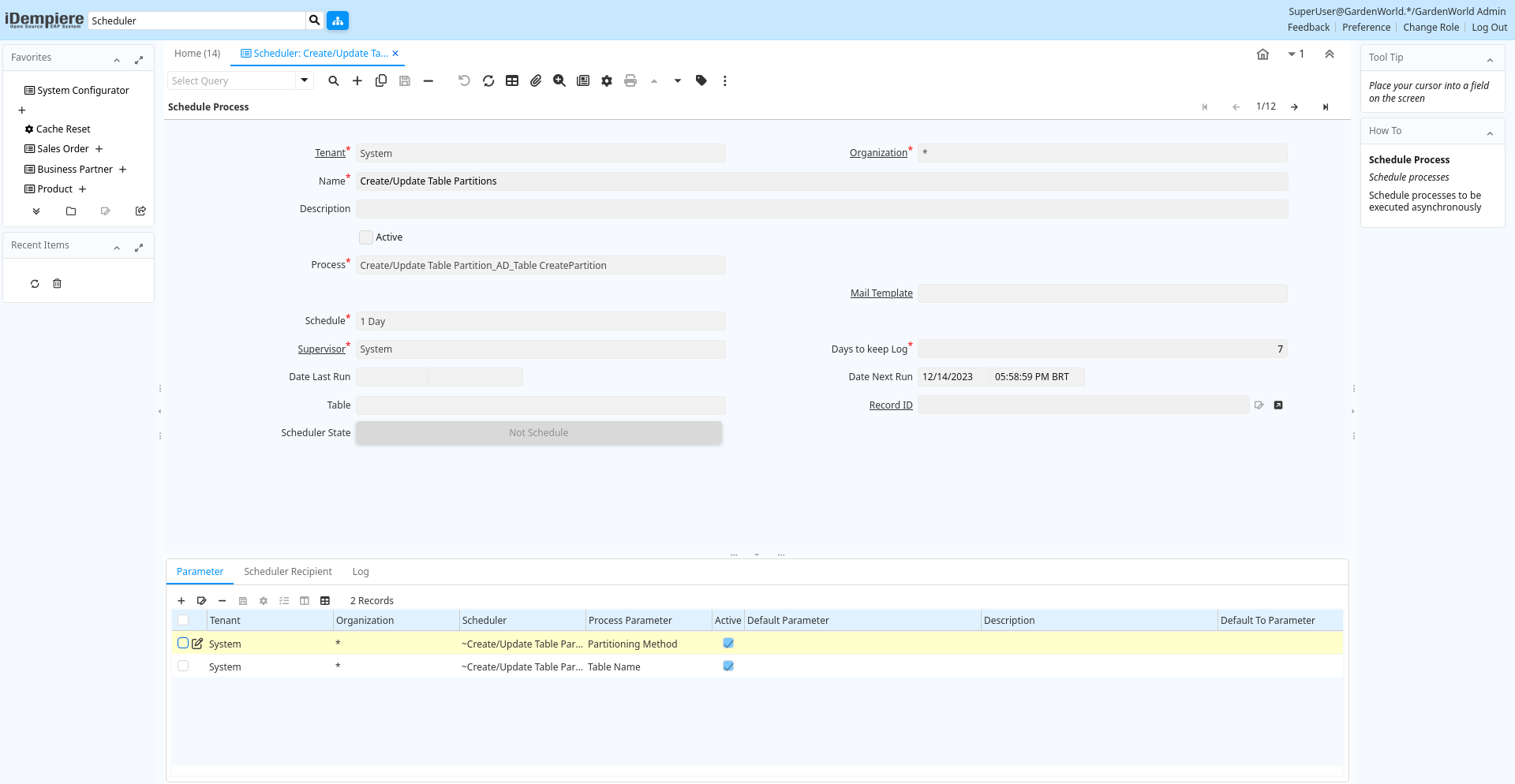Click the Change Role link
Image resolution: width=1515 pixels, height=784 pixels.
coord(1431,28)
